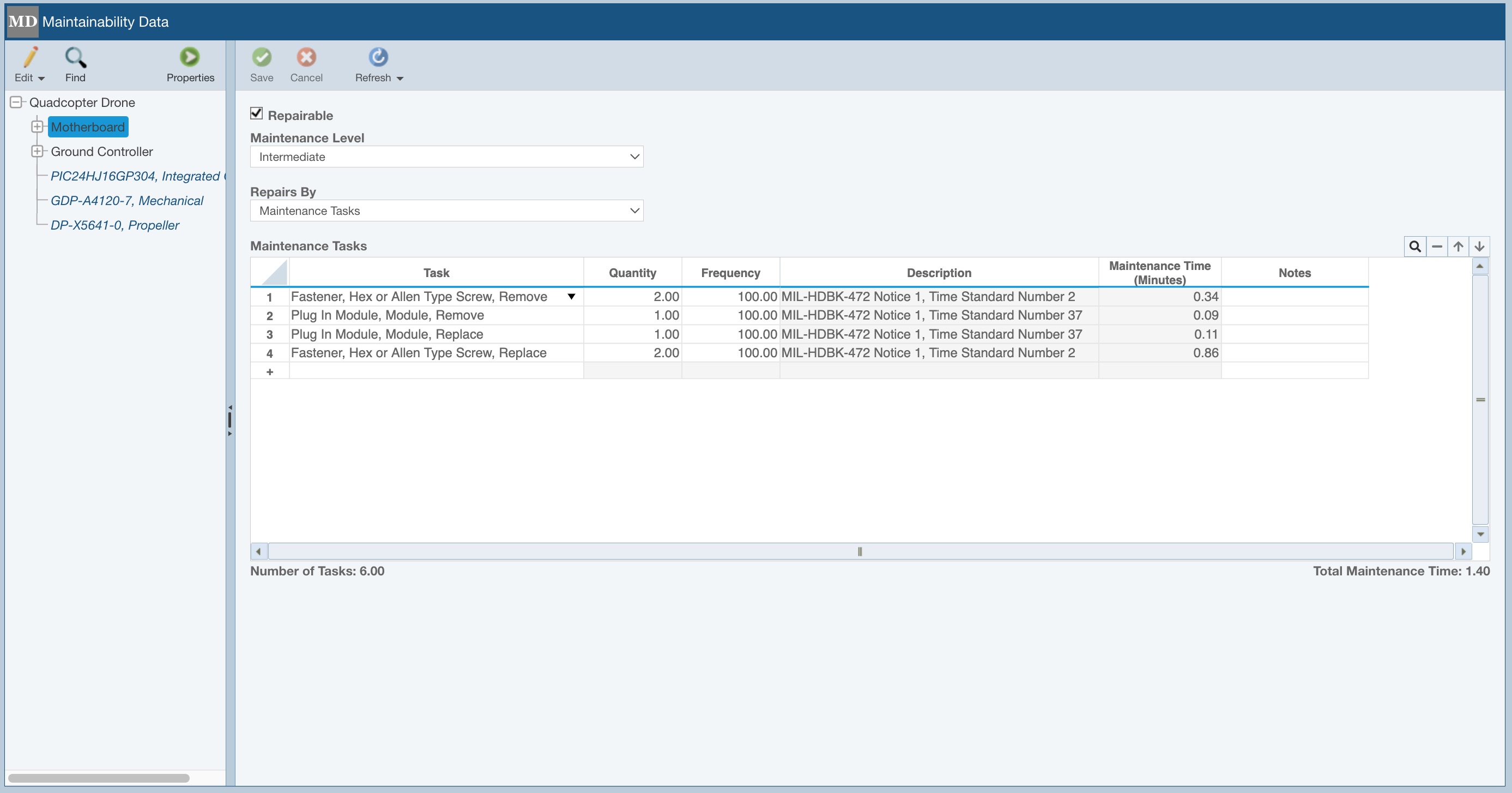The image size is (1512, 793).
Task: Move task row up with arrow
Action: pyautogui.click(x=1458, y=247)
